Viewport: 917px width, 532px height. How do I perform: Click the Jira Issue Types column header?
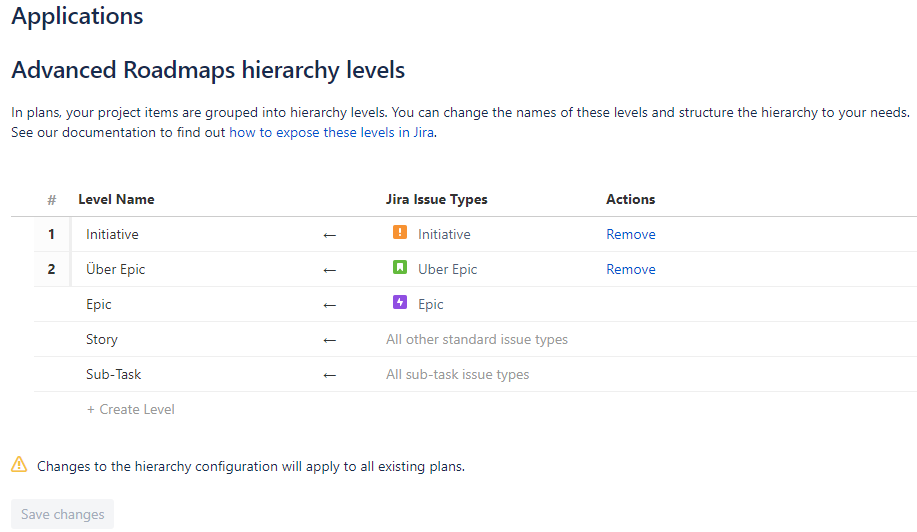[x=436, y=199]
